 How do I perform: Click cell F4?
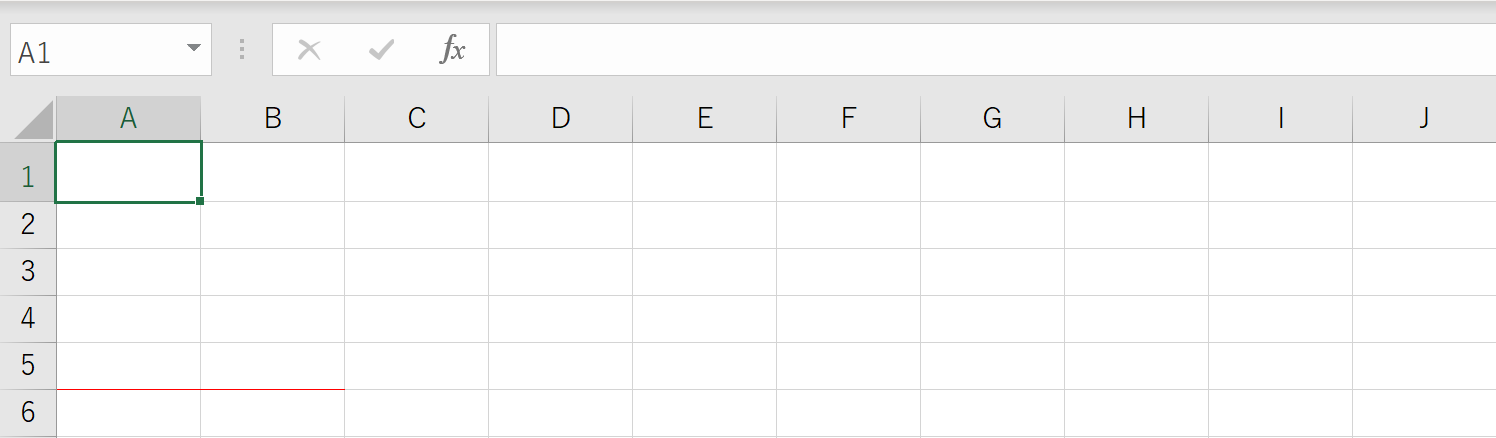tap(848, 319)
